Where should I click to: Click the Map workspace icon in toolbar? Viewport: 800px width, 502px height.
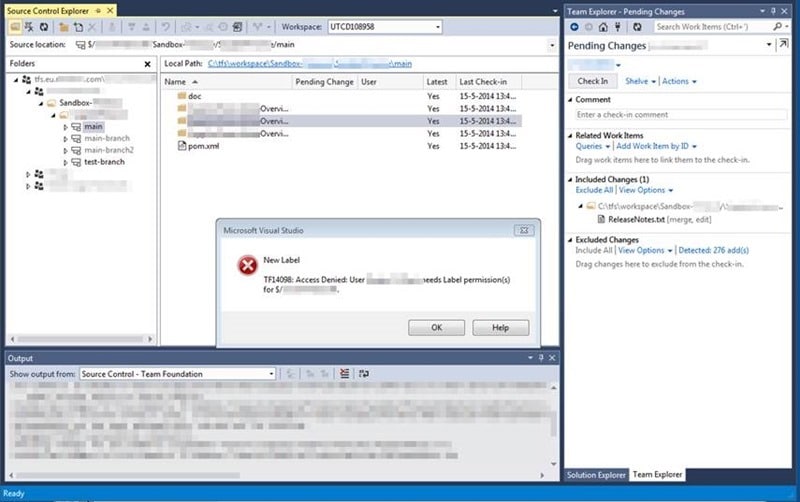[29, 27]
